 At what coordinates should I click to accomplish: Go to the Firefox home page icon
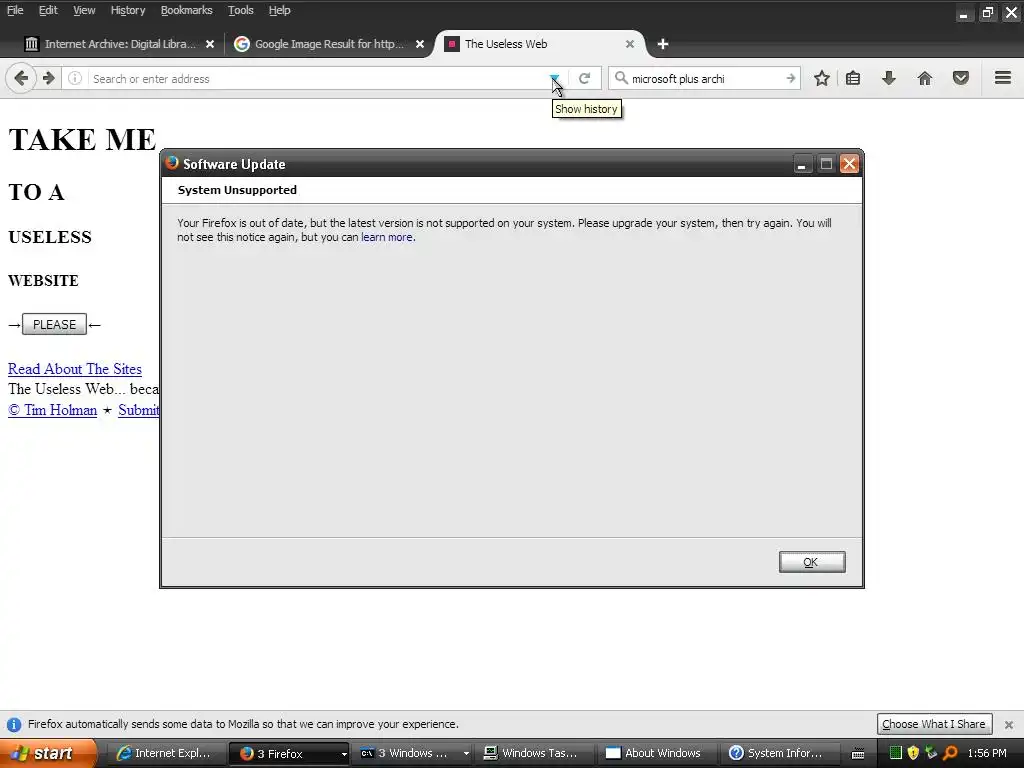(924, 78)
